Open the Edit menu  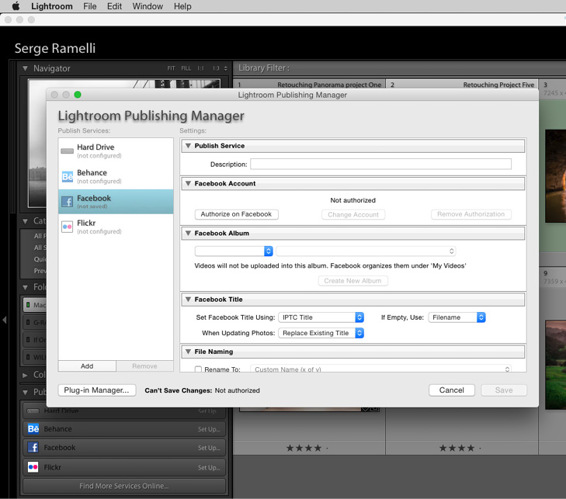(114, 6)
